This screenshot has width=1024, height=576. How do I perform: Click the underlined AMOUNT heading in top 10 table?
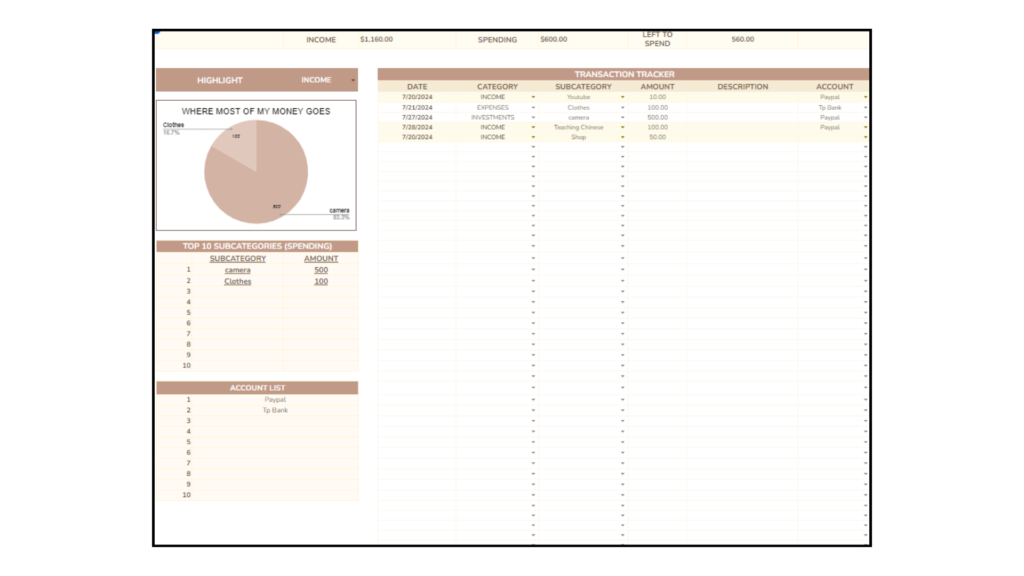tap(321, 259)
